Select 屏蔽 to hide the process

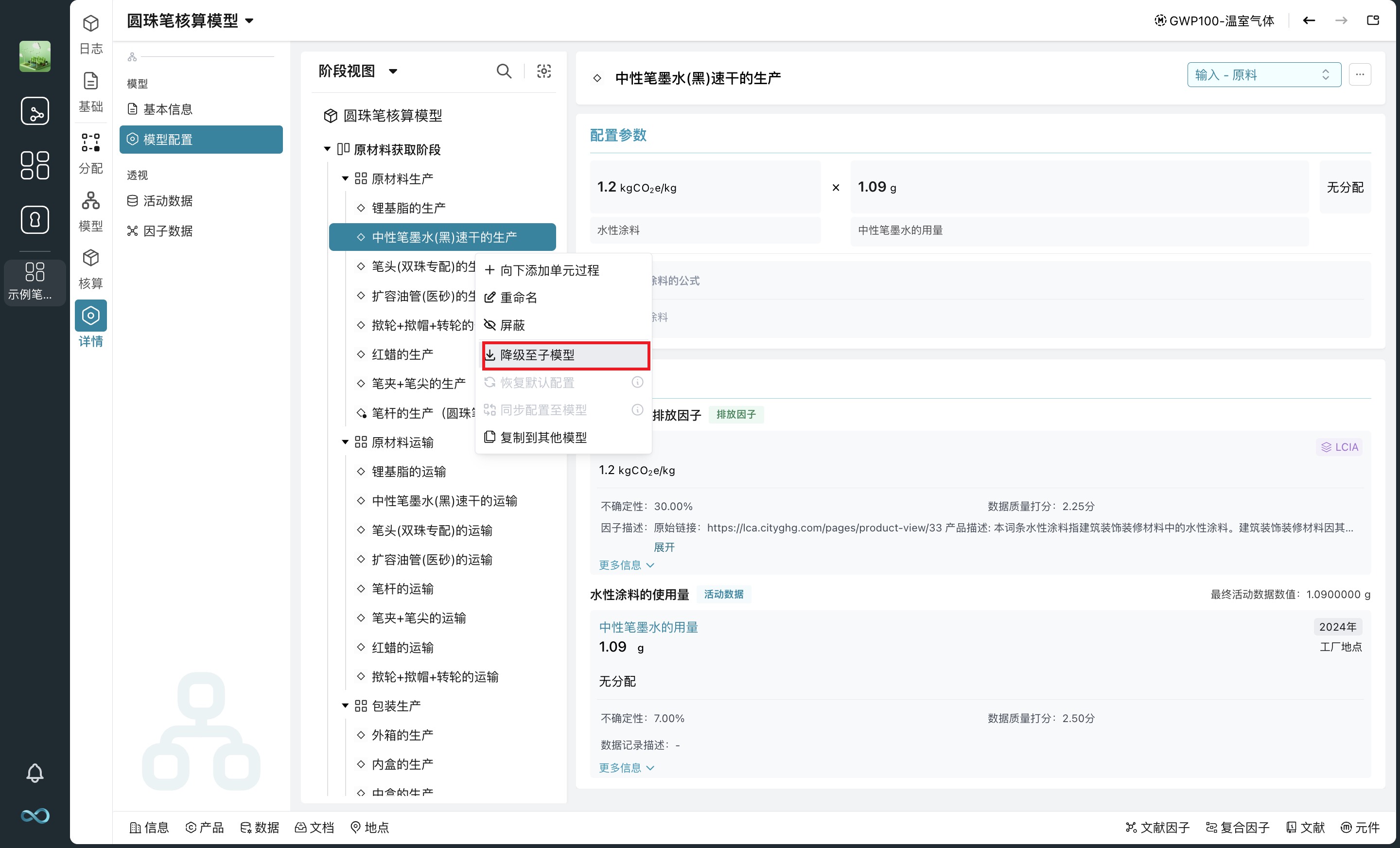[x=512, y=325]
